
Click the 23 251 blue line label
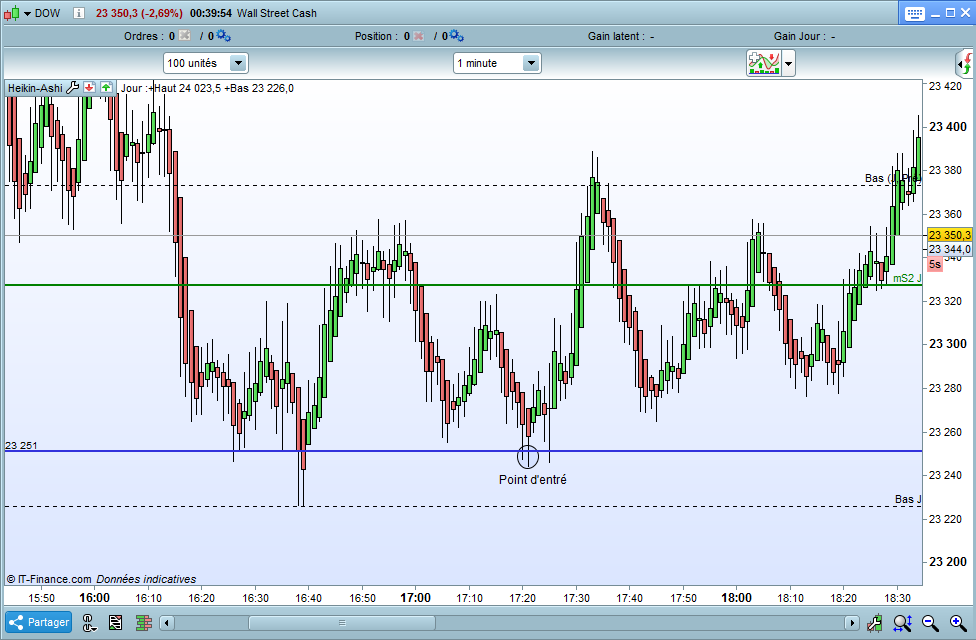(21, 445)
